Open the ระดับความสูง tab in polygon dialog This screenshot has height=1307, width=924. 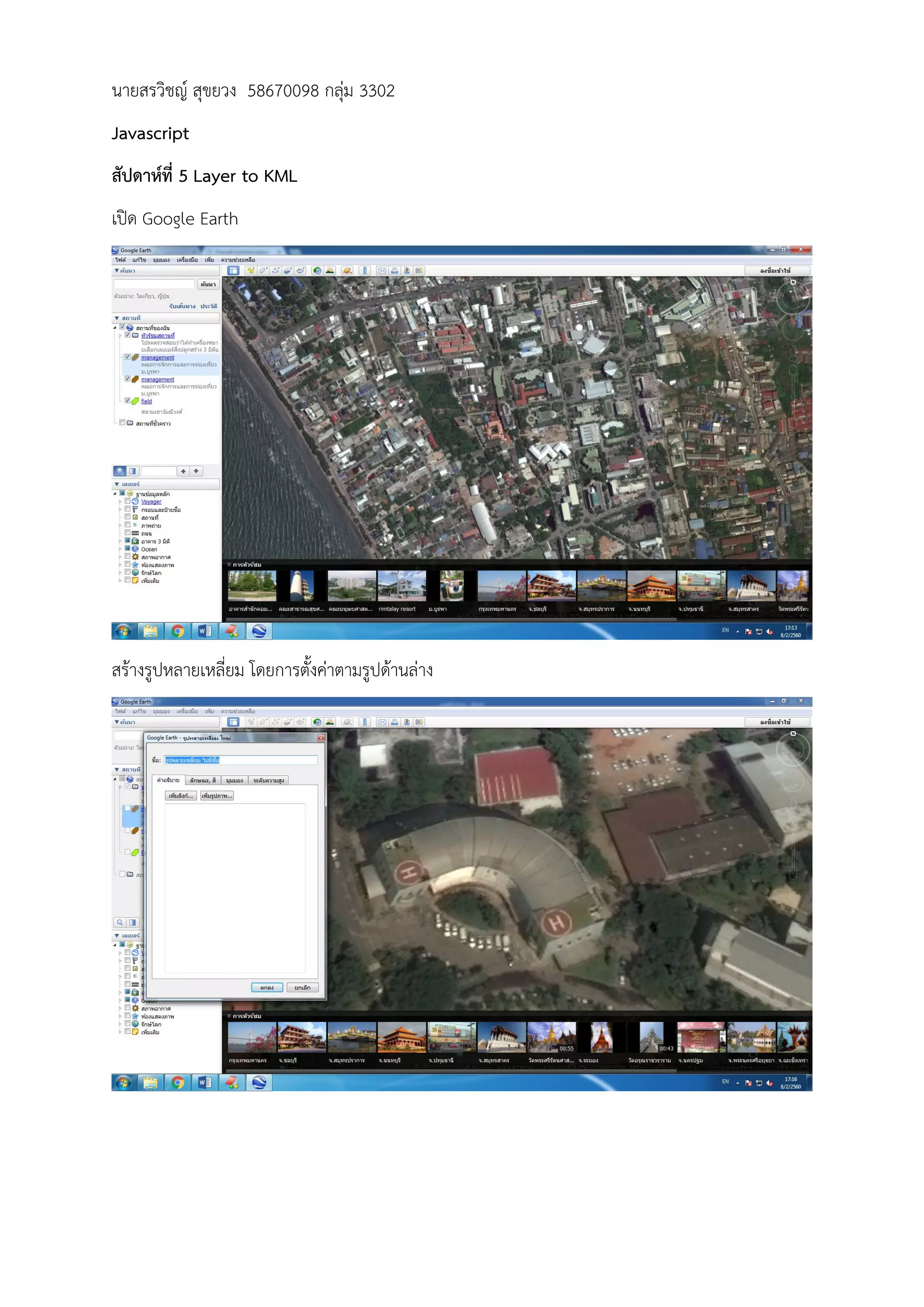pyautogui.click(x=268, y=780)
